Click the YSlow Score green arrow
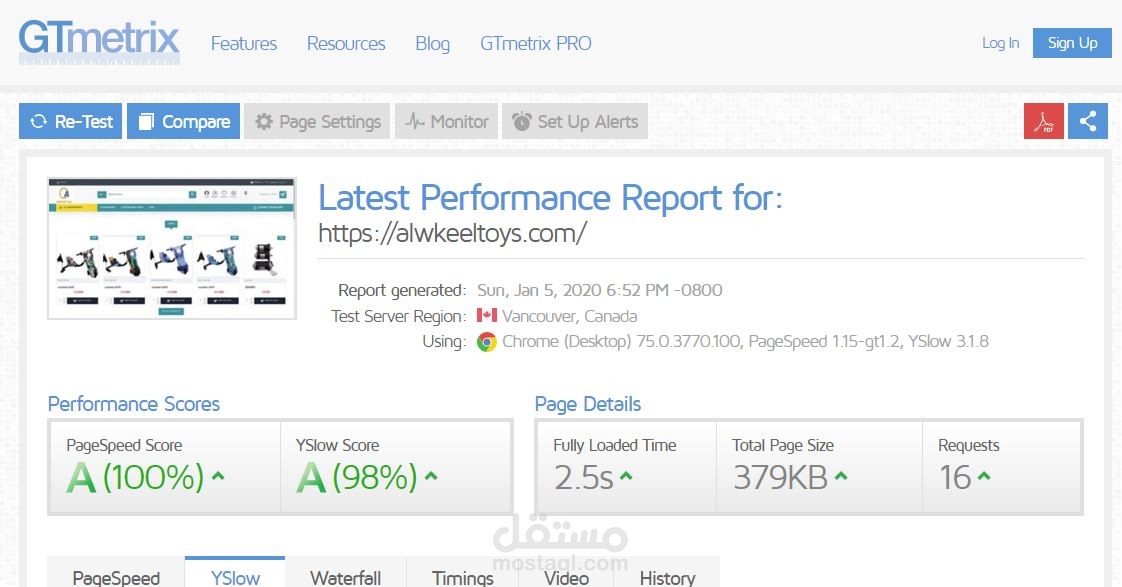The height and width of the screenshot is (587, 1122). (x=431, y=475)
